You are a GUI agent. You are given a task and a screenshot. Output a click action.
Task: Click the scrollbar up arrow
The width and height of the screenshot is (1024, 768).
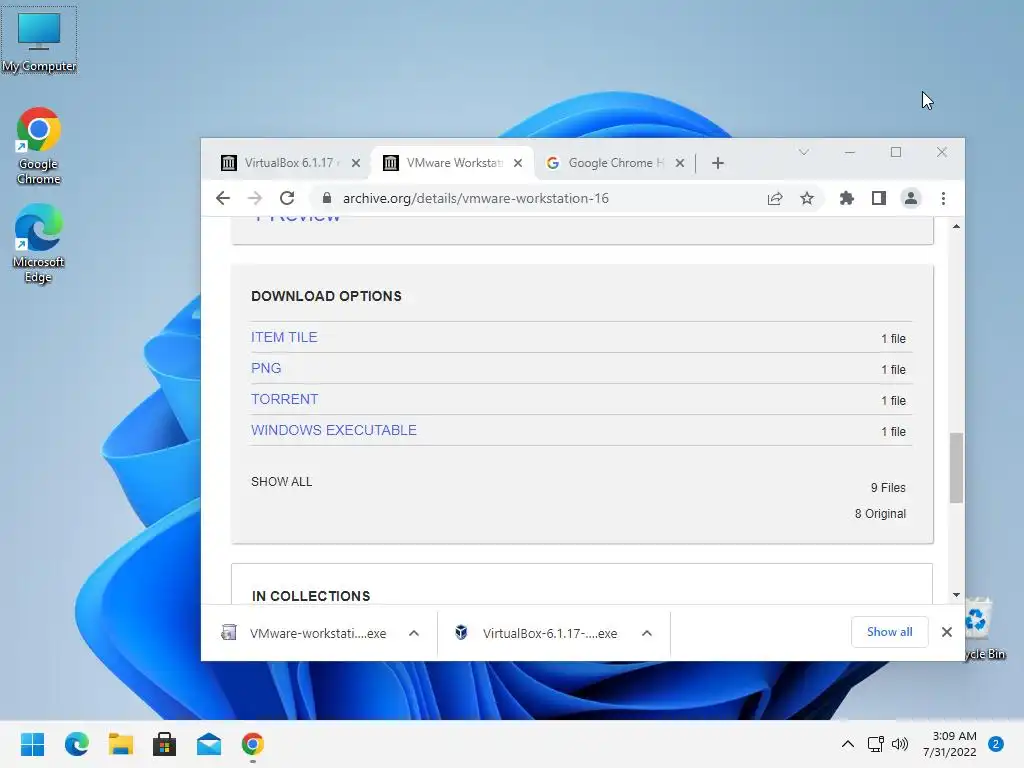pos(956,226)
